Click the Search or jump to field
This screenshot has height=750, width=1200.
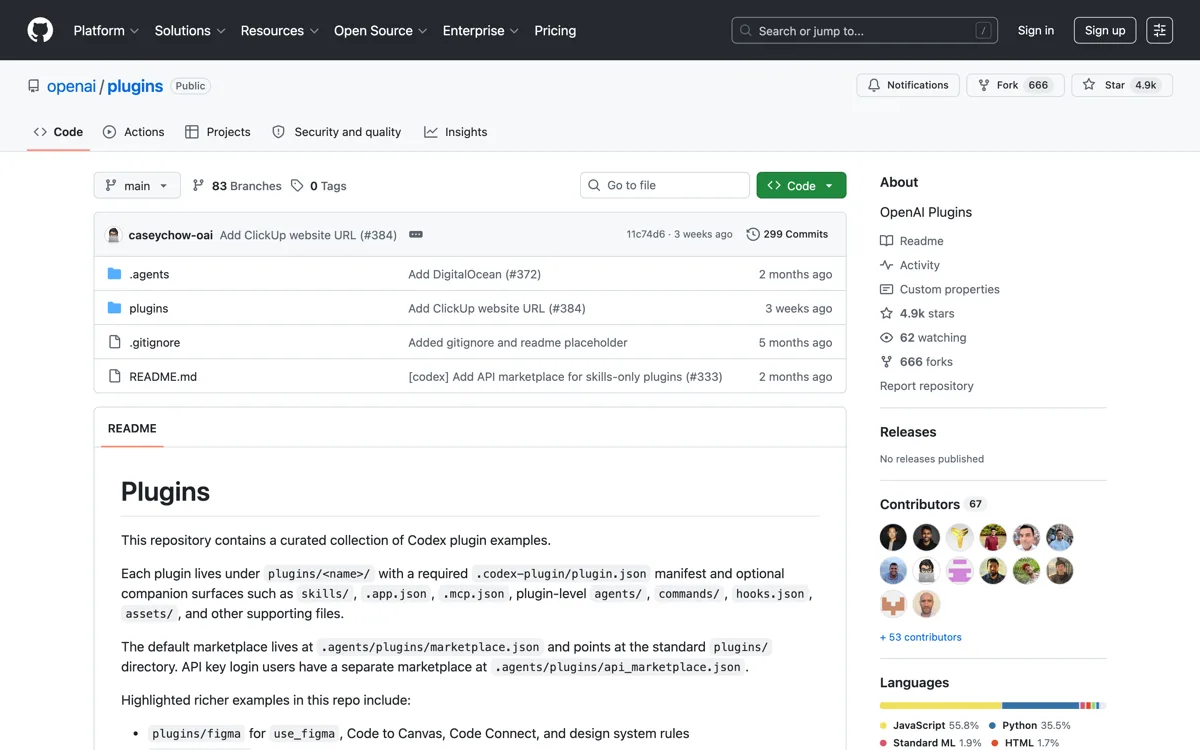(x=866, y=31)
